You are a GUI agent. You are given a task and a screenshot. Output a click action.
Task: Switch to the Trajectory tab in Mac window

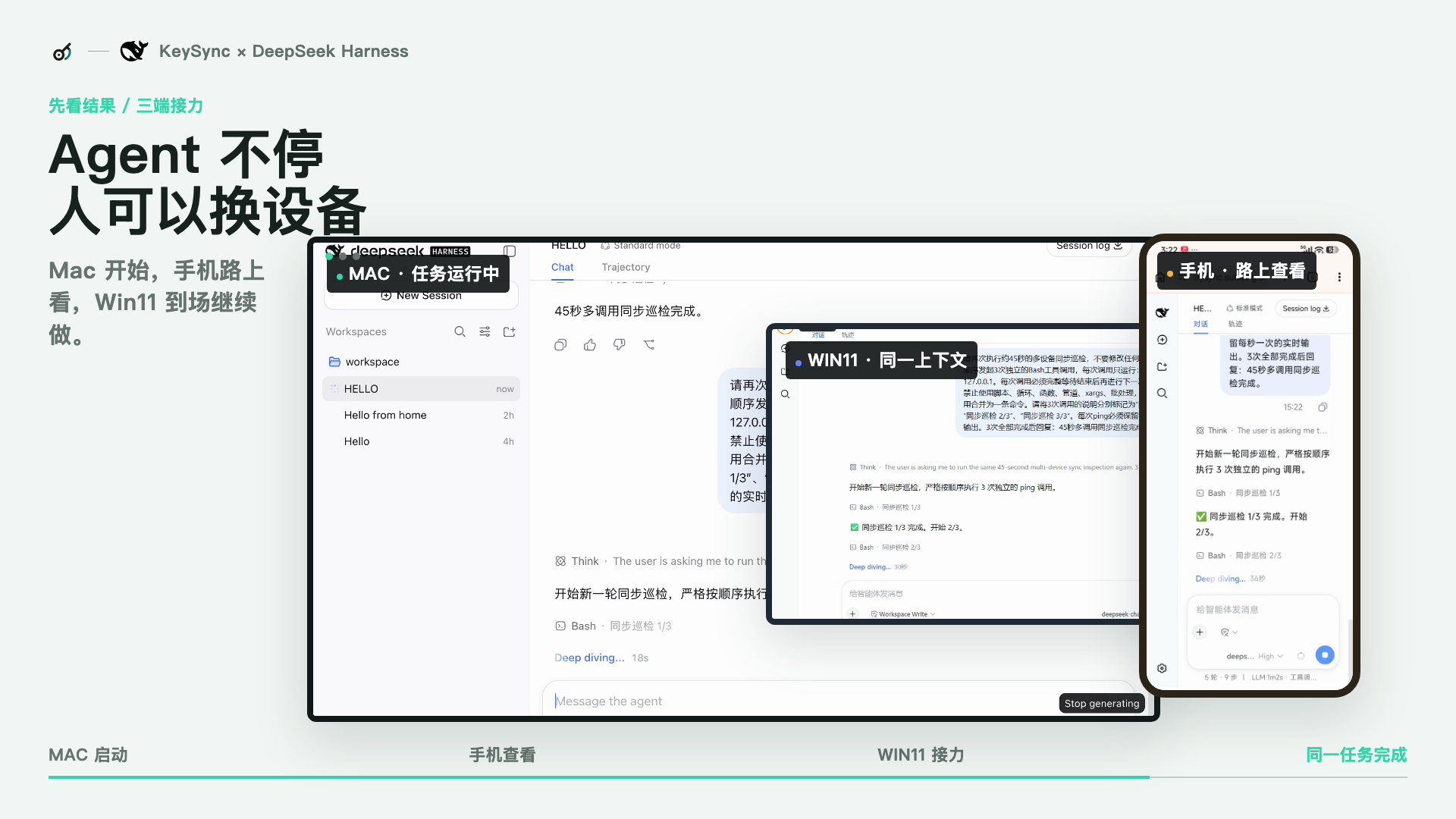pos(626,267)
